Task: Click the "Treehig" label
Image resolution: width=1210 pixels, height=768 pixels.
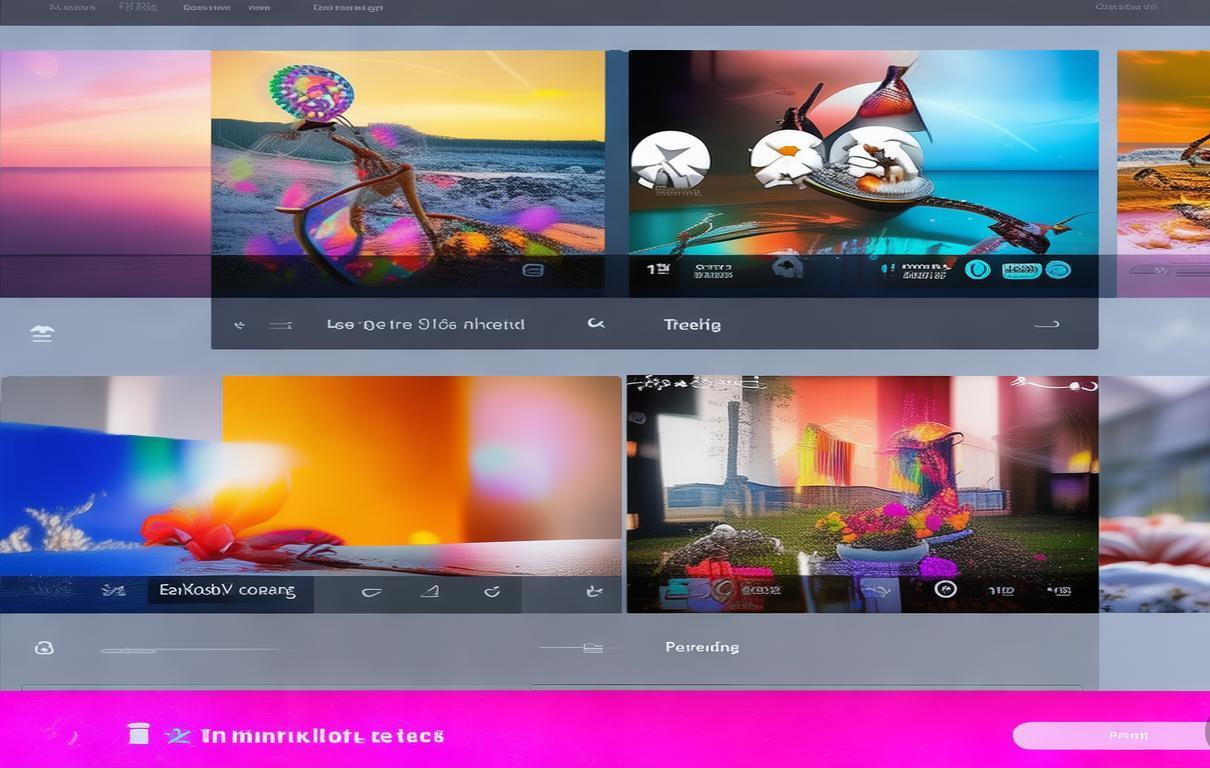Action: 692,325
